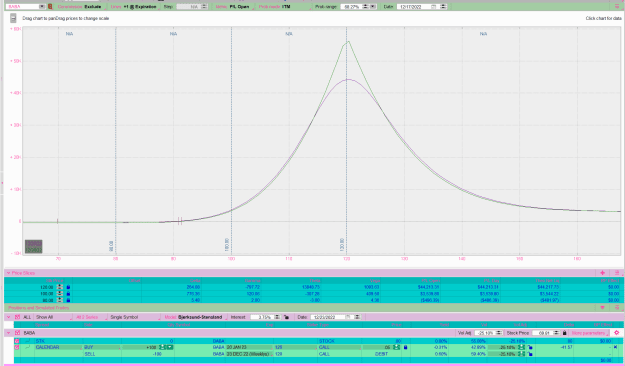Open the Metric P/L Open dropdown
625x366 pixels.
[x=233, y=7]
